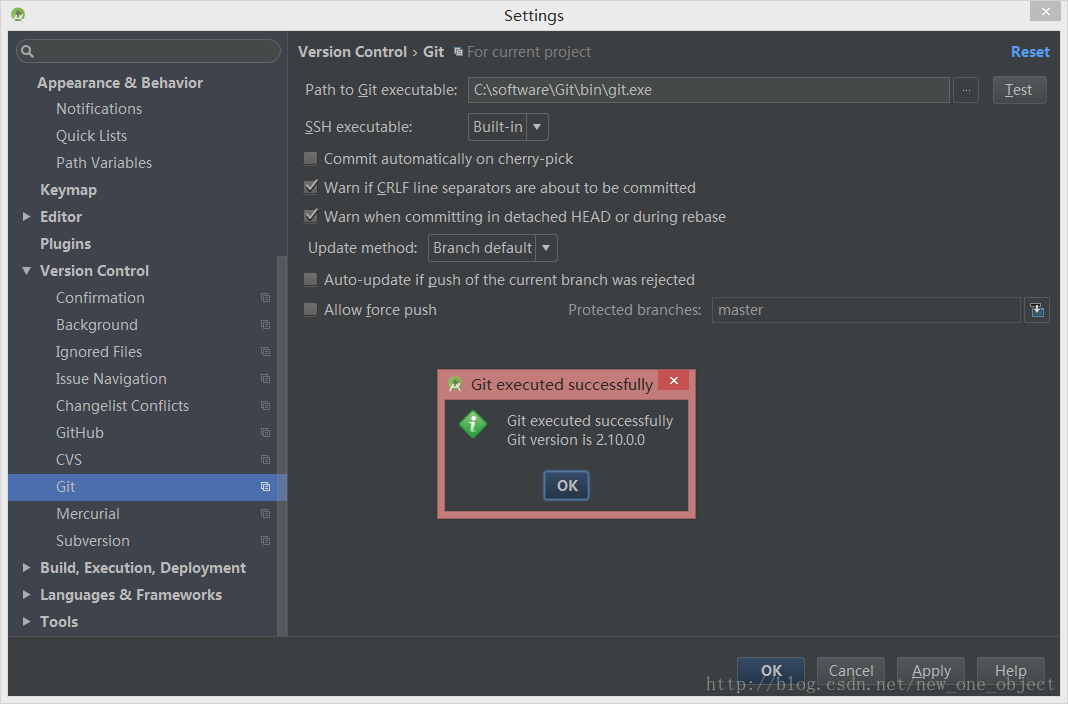Viewport: 1068px width, 704px height.
Task: Select Appearance & Behavior in the tree
Action: (120, 82)
